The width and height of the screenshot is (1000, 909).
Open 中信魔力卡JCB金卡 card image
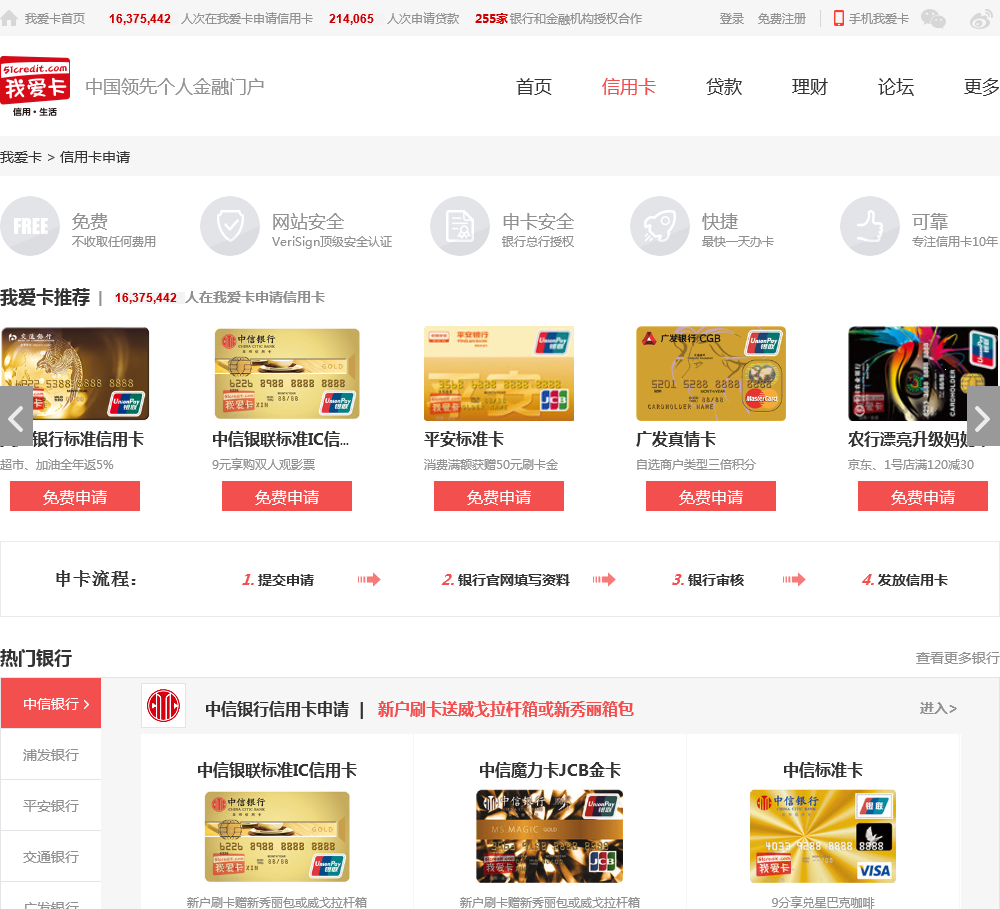coord(550,836)
